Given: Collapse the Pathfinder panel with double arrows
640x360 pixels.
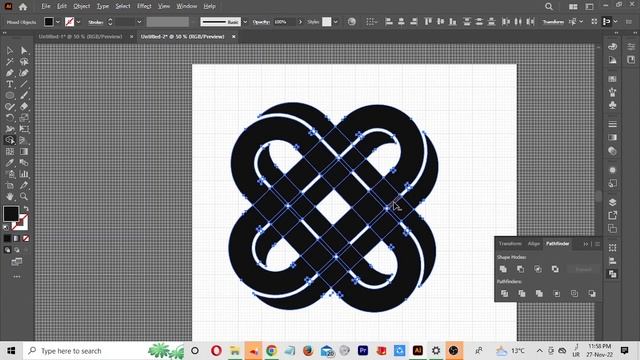Looking at the screenshot, I should (x=586, y=244).
